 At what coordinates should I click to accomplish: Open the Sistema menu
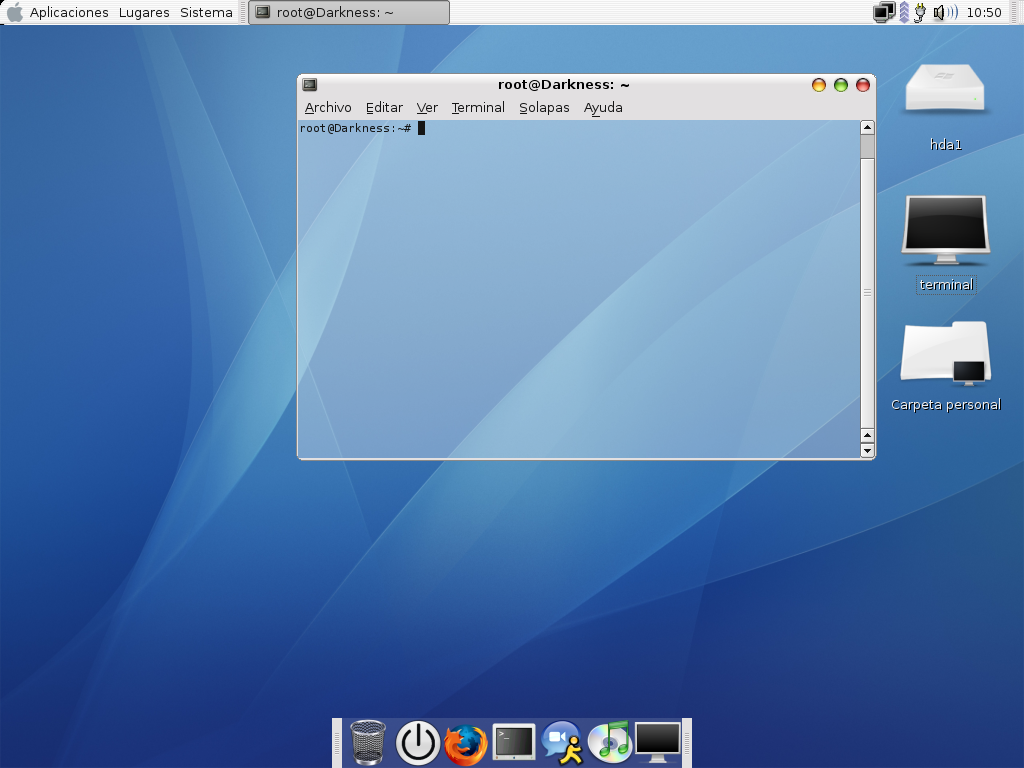(x=206, y=12)
